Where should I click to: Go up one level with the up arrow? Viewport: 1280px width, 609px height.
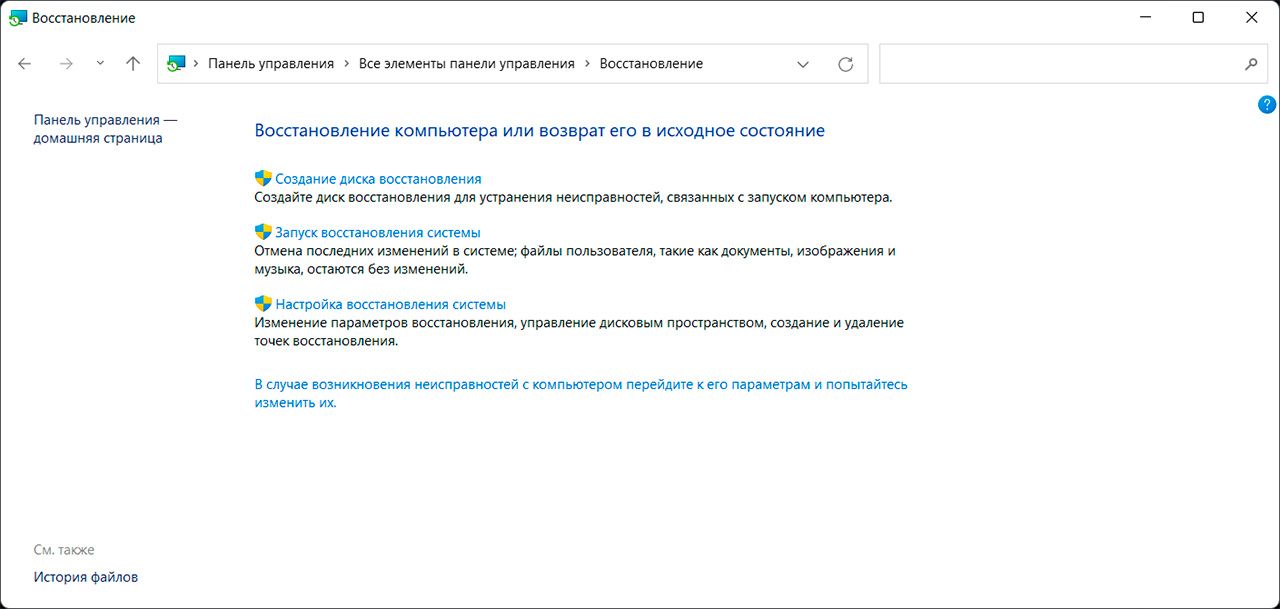[133, 63]
